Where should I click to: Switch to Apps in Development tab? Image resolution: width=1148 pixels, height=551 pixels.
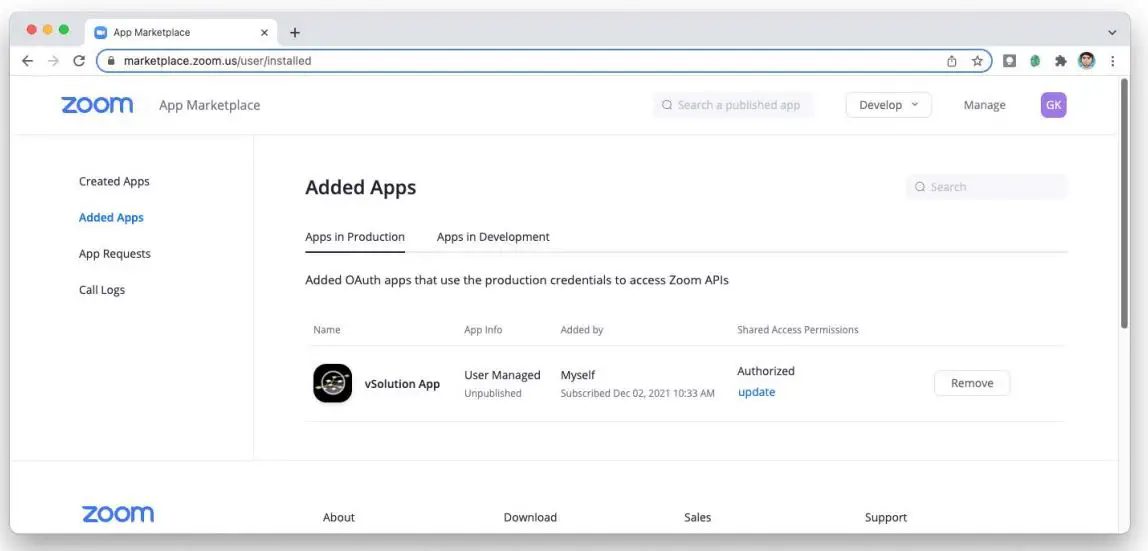click(x=493, y=237)
